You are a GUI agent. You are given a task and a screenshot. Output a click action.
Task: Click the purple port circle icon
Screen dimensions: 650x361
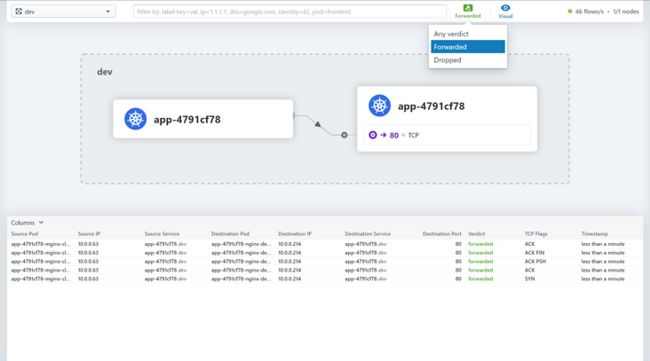click(x=373, y=135)
